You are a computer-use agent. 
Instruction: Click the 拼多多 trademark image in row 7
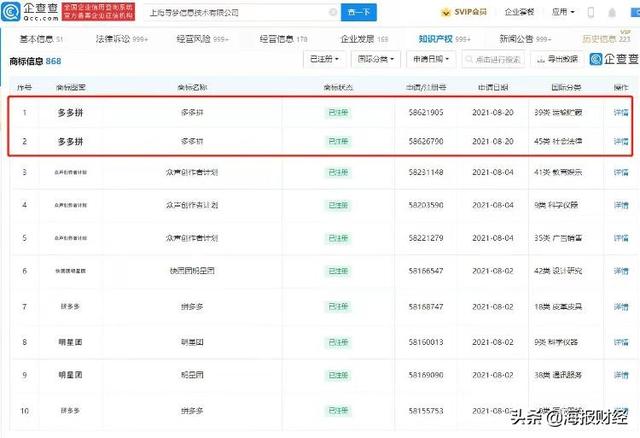pos(70,306)
